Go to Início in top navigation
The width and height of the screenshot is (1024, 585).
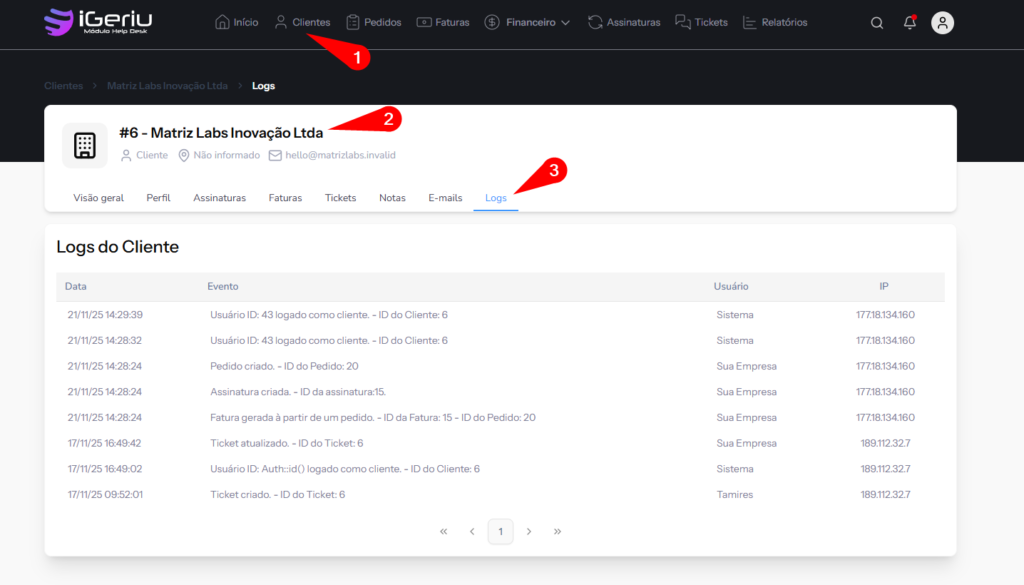pyautogui.click(x=236, y=22)
